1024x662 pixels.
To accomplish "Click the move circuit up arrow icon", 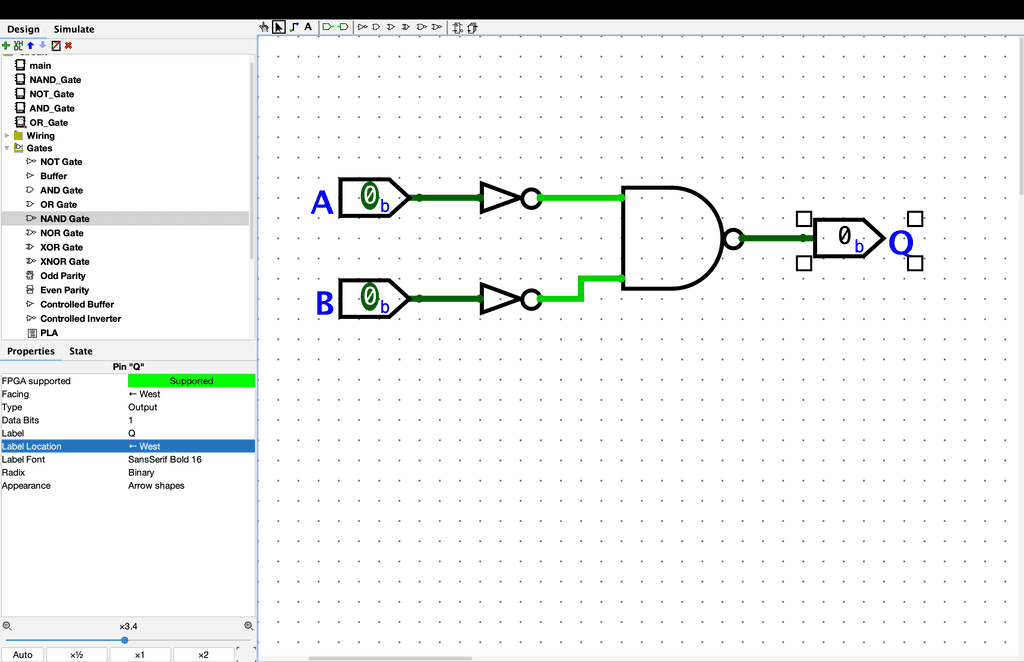I will pyautogui.click(x=30, y=45).
